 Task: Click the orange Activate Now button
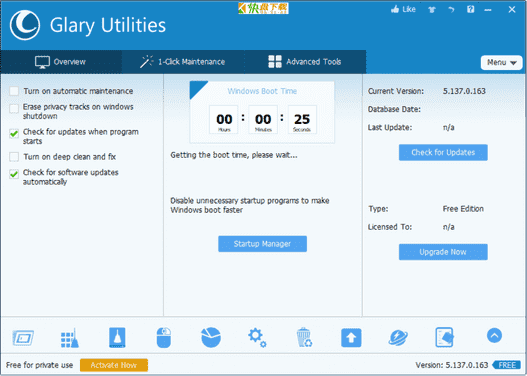(114, 365)
